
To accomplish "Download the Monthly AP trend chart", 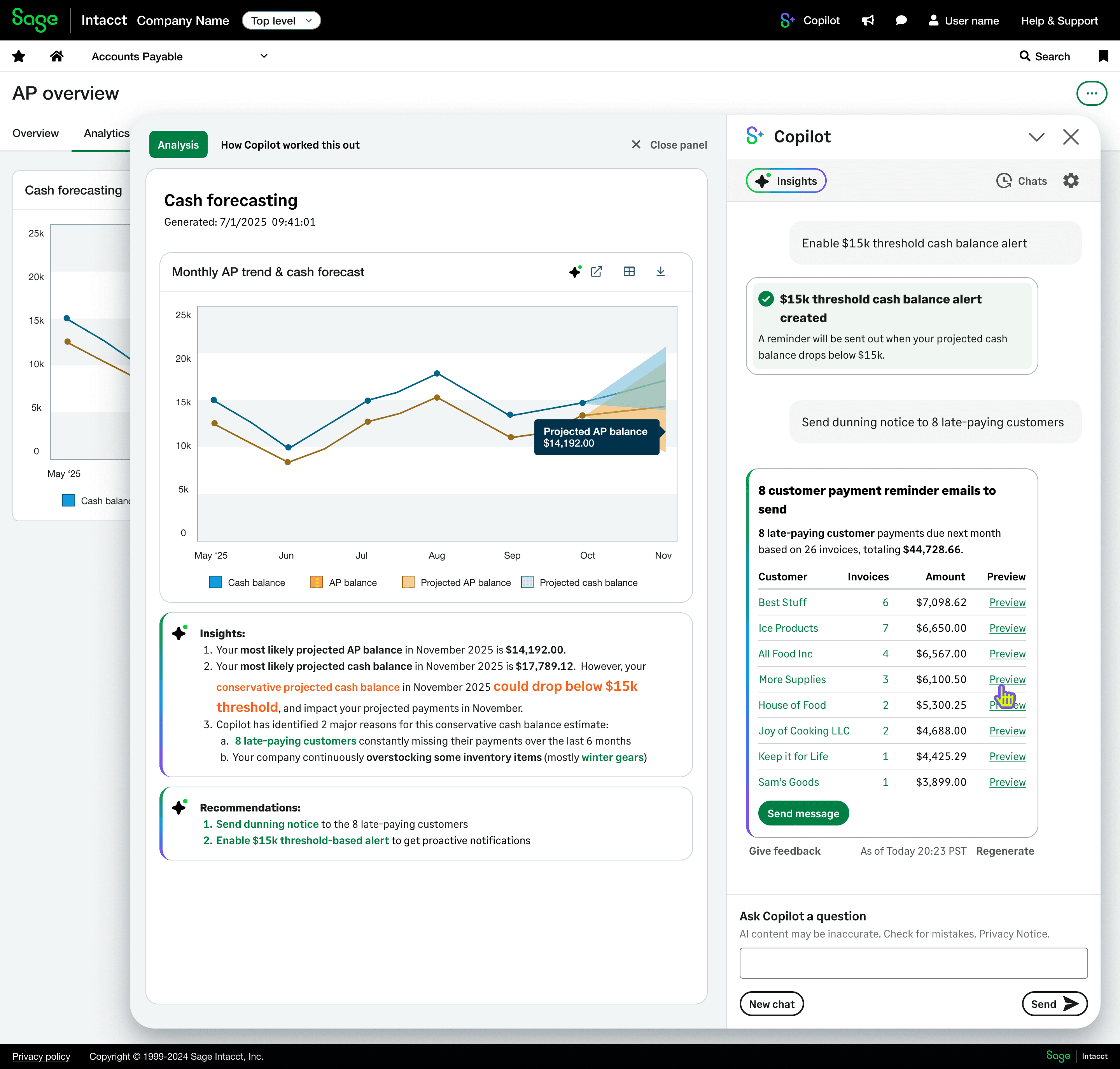I will tap(660, 272).
